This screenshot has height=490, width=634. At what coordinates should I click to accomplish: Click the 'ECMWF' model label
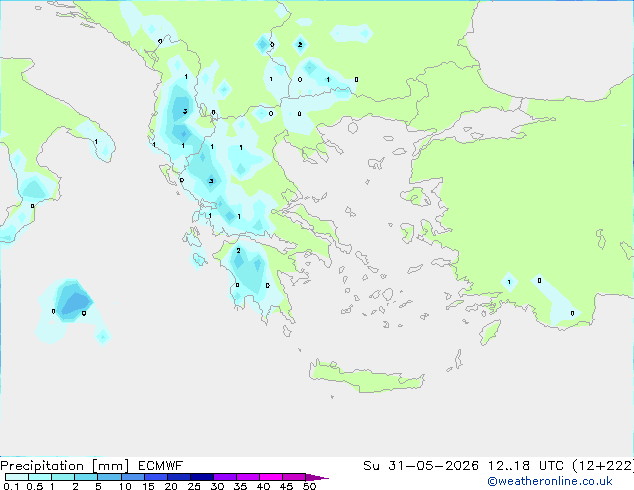click(x=161, y=466)
